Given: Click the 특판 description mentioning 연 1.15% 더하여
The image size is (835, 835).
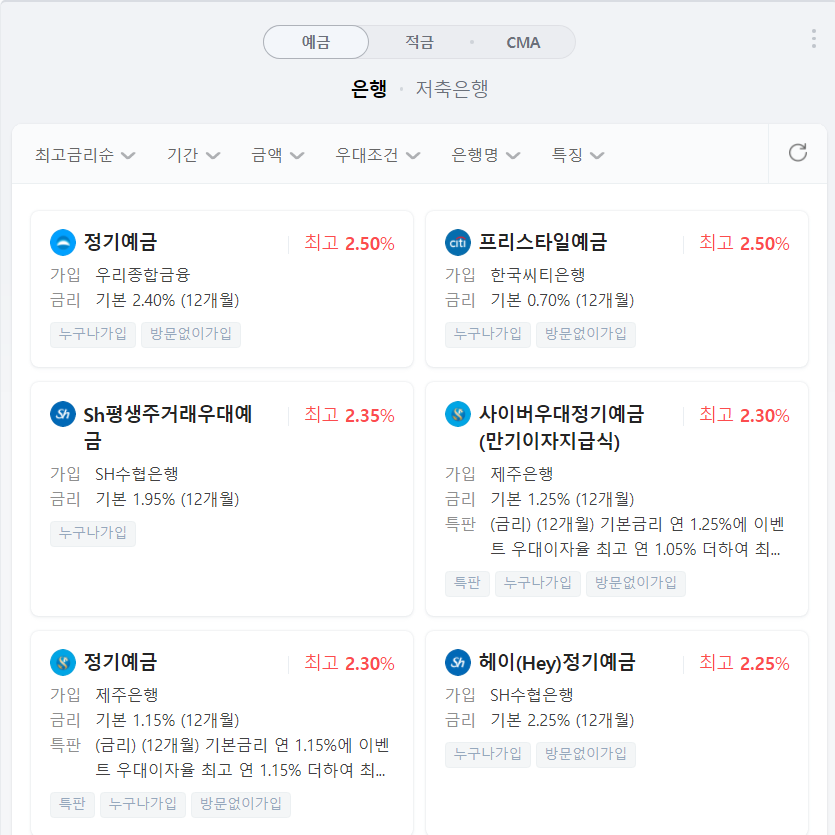Looking at the screenshot, I should (x=242, y=757).
